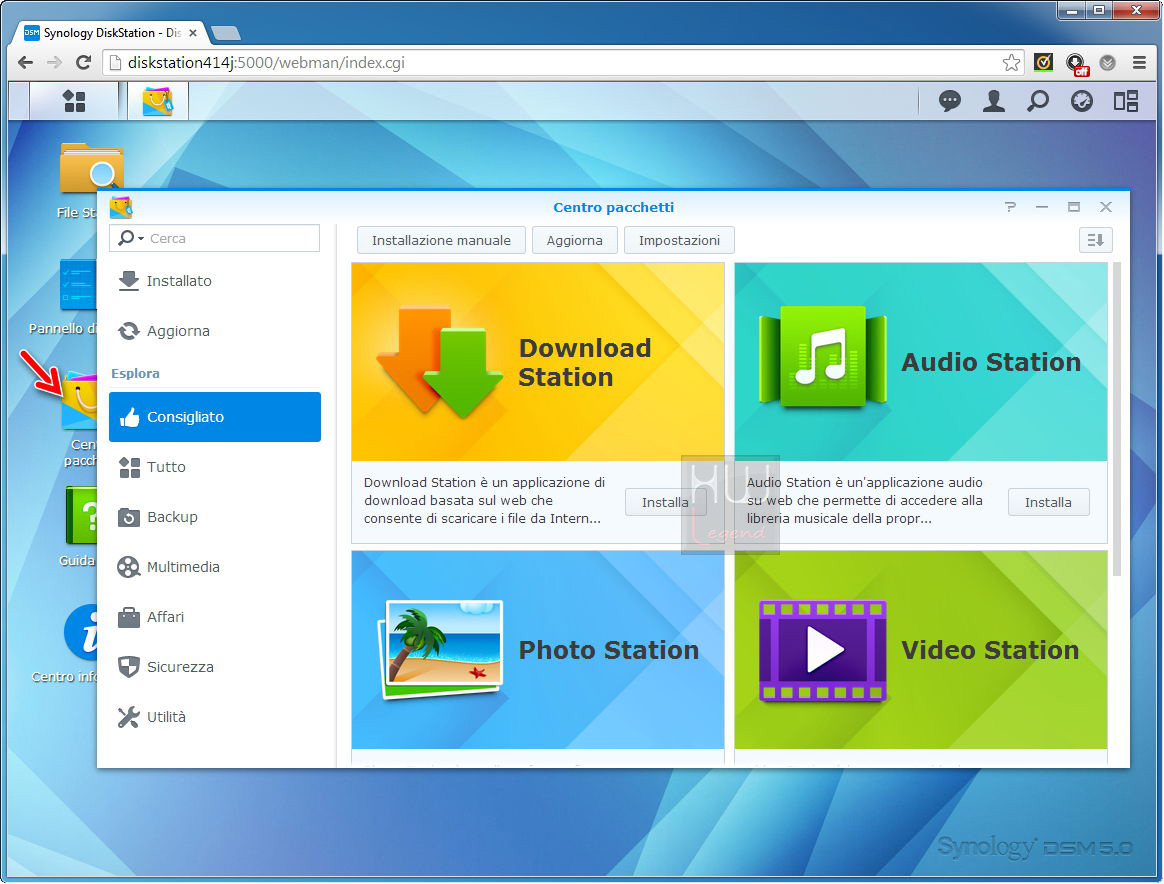Select the Synology DiskStation browser tab
Viewport: 1164px width, 884px height.
coord(110,33)
